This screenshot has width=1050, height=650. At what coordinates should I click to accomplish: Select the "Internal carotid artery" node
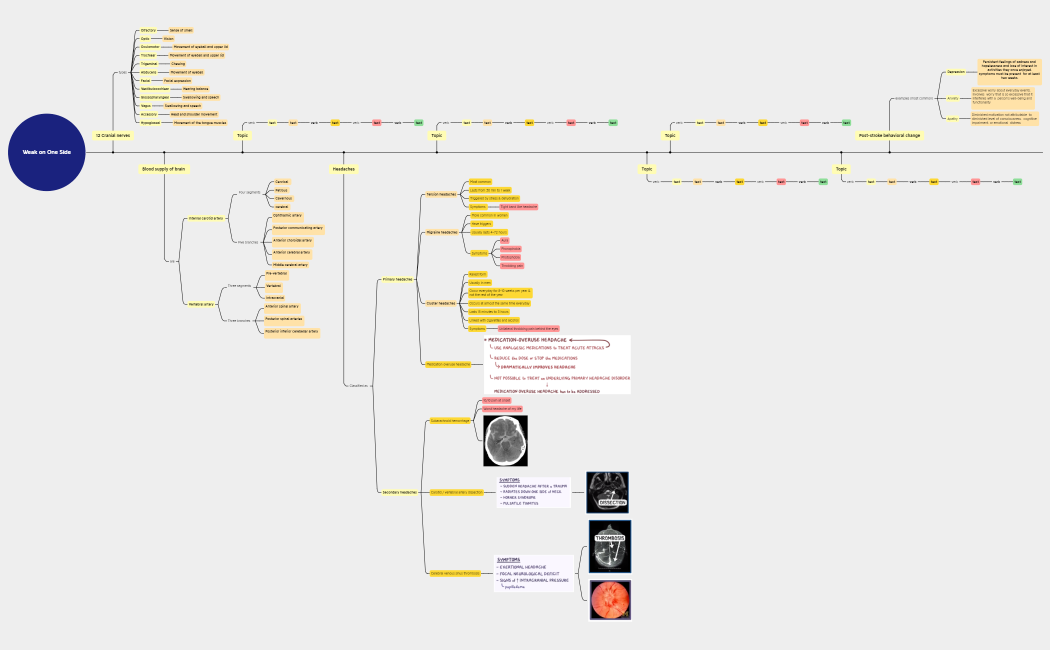[x=206, y=218]
